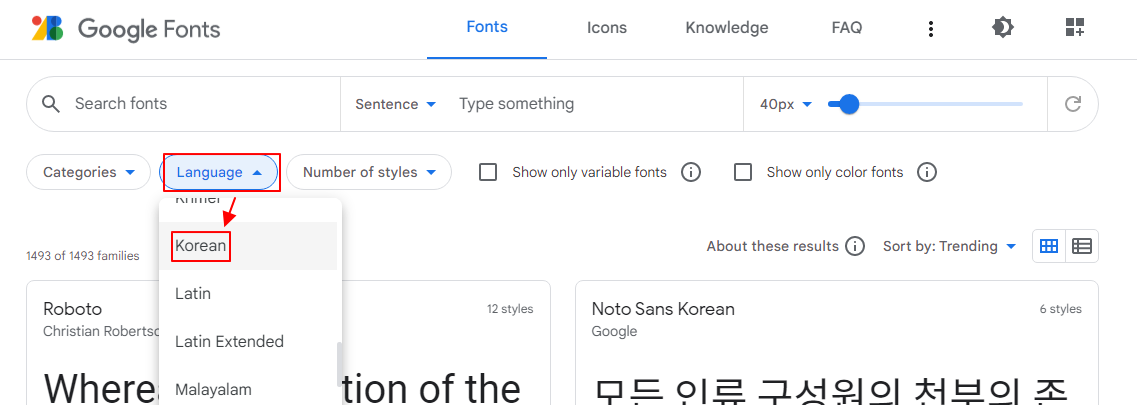Toggle the dark theme icon
Image resolution: width=1137 pixels, height=405 pixels.
(x=1002, y=28)
